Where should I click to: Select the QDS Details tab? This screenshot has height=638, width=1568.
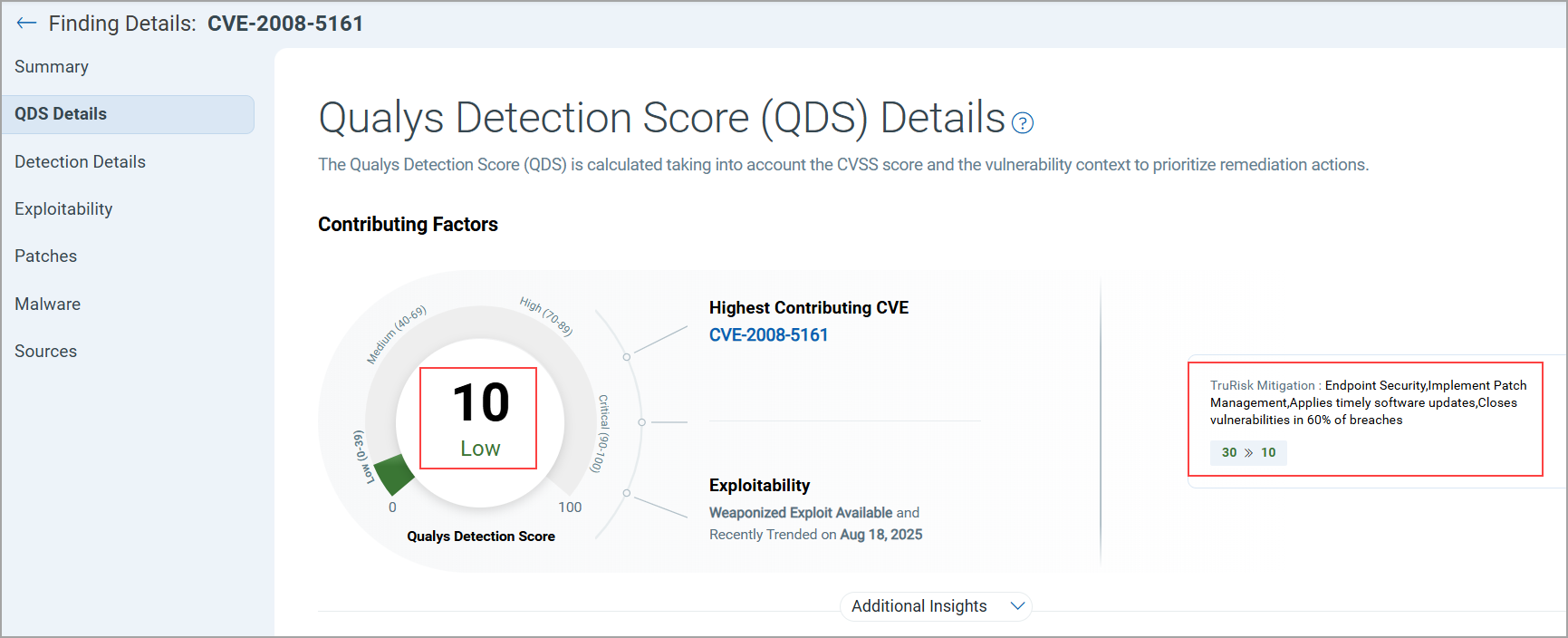(x=128, y=114)
